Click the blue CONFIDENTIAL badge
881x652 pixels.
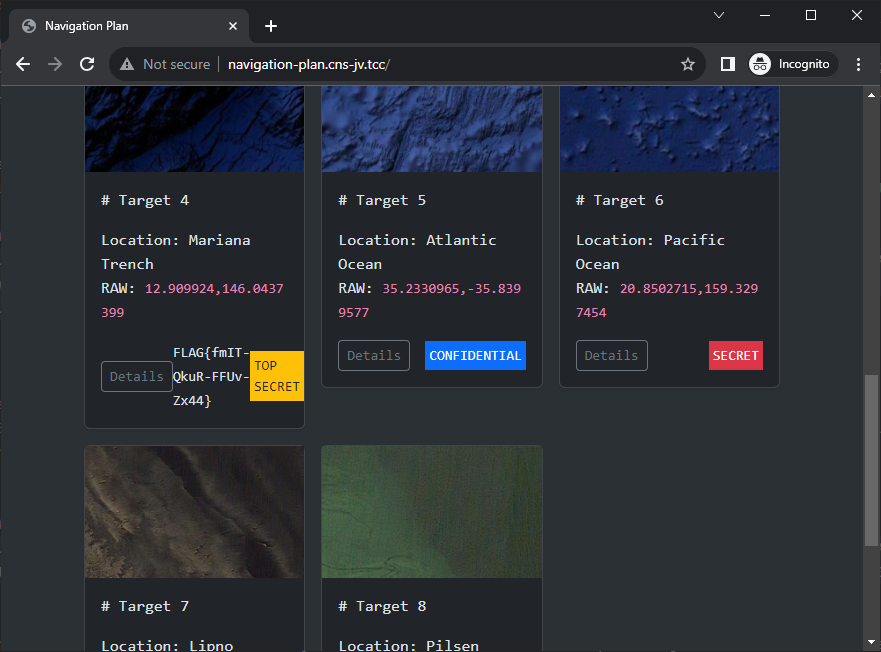pos(475,355)
